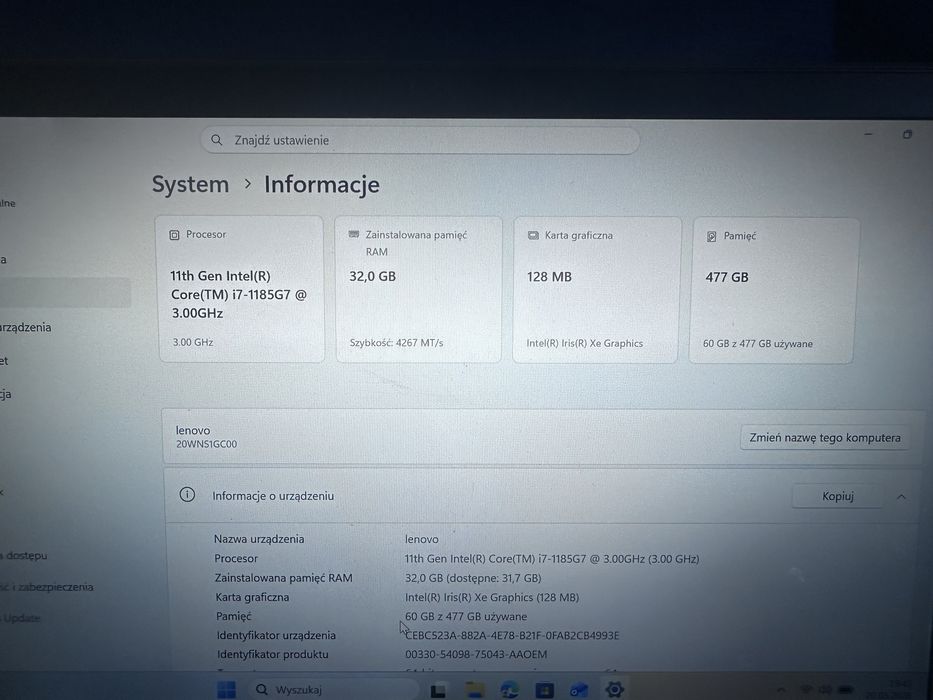Select the sidebar item ending in rządzenia
This screenshot has height=700, width=933.
[x=26, y=327]
